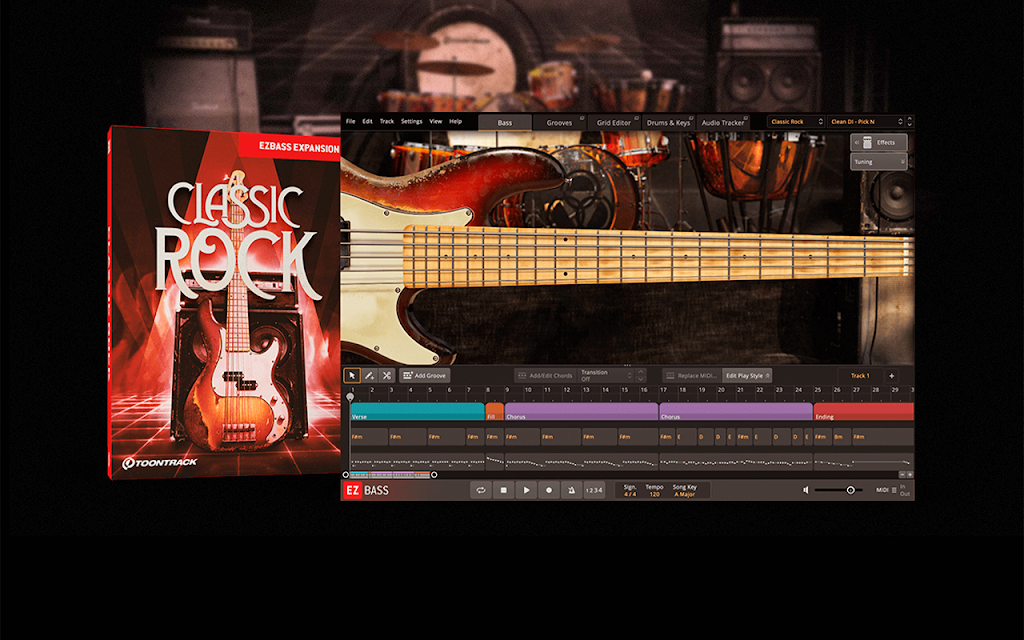Adjust the master volume slider knob
Image resolution: width=1024 pixels, height=640 pixels.
point(850,490)
